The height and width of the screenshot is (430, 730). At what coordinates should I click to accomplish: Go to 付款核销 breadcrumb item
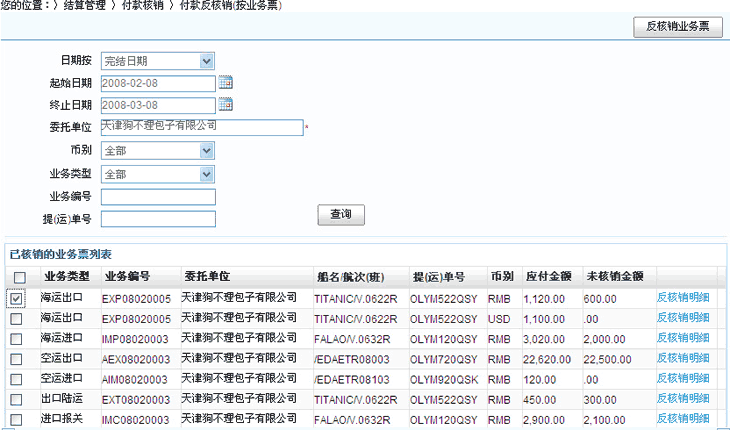coord(145,6)
